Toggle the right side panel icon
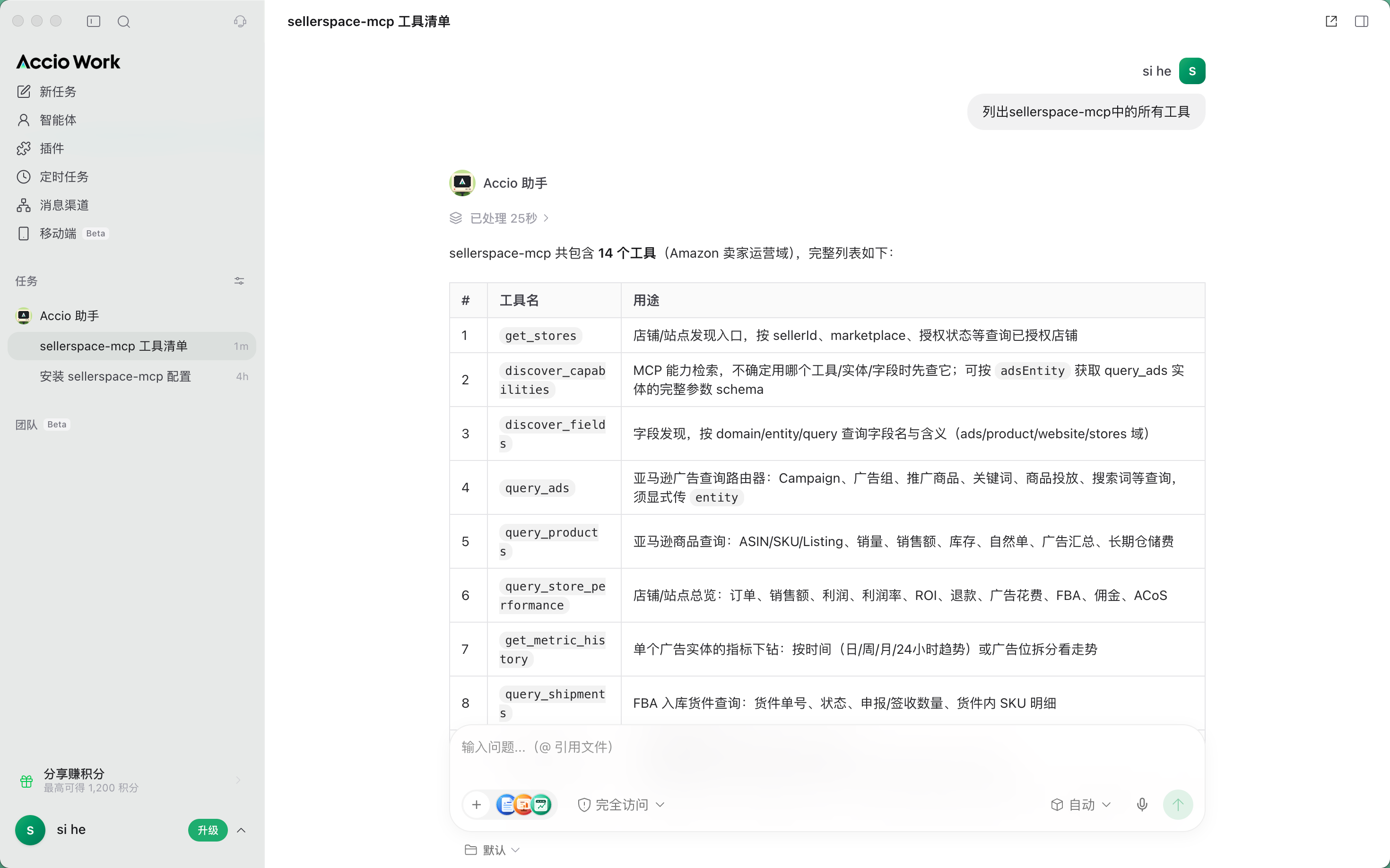 pyautogui.click(x=1361, y=21)
